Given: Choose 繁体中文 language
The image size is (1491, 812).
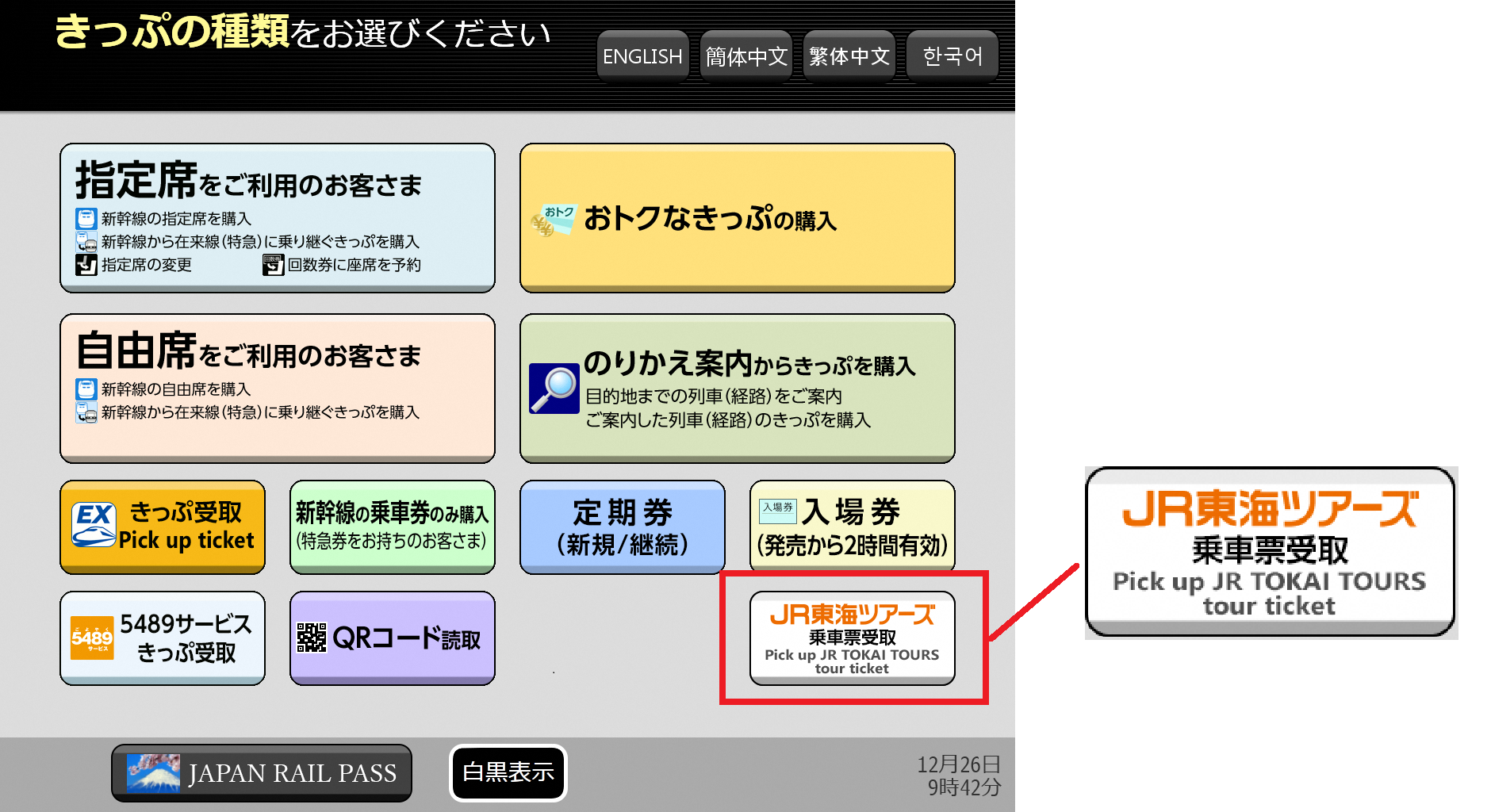Looking at the screenshot, I should [849, 55].
